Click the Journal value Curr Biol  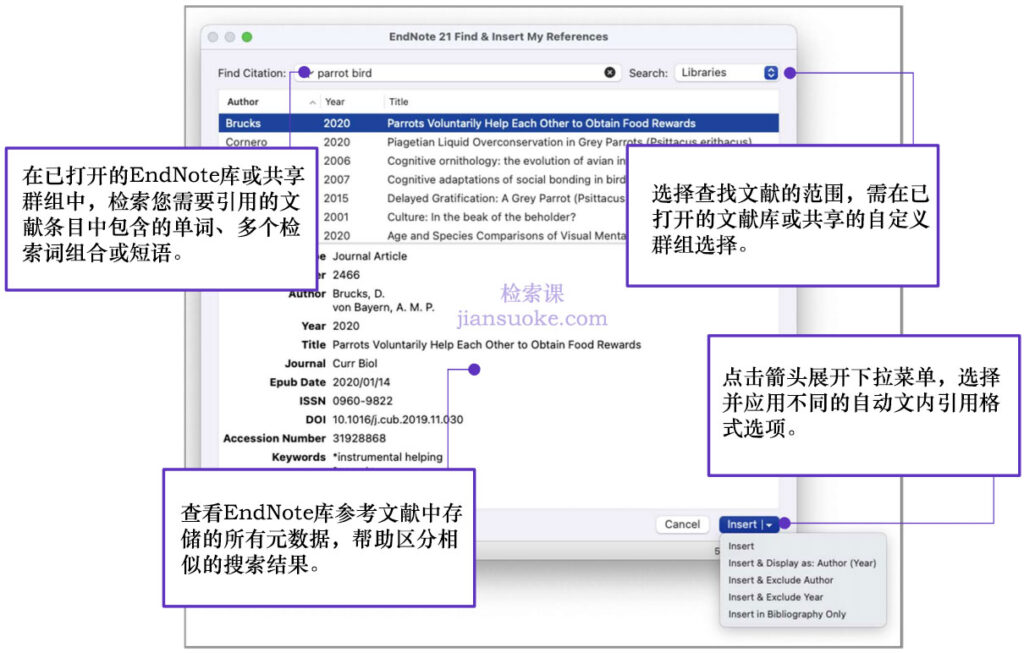[x=355, y=363]
